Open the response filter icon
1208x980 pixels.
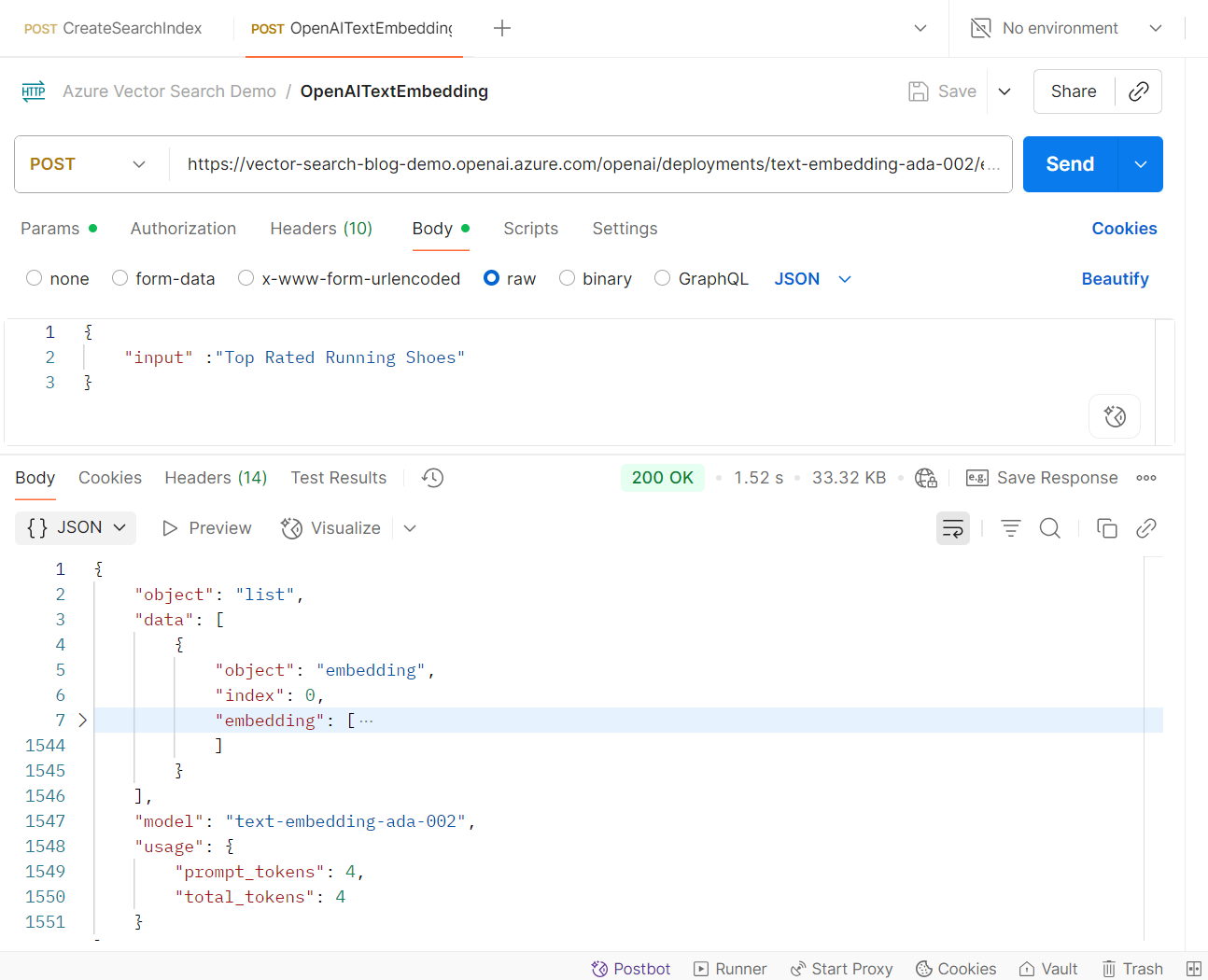point(1011,528)
